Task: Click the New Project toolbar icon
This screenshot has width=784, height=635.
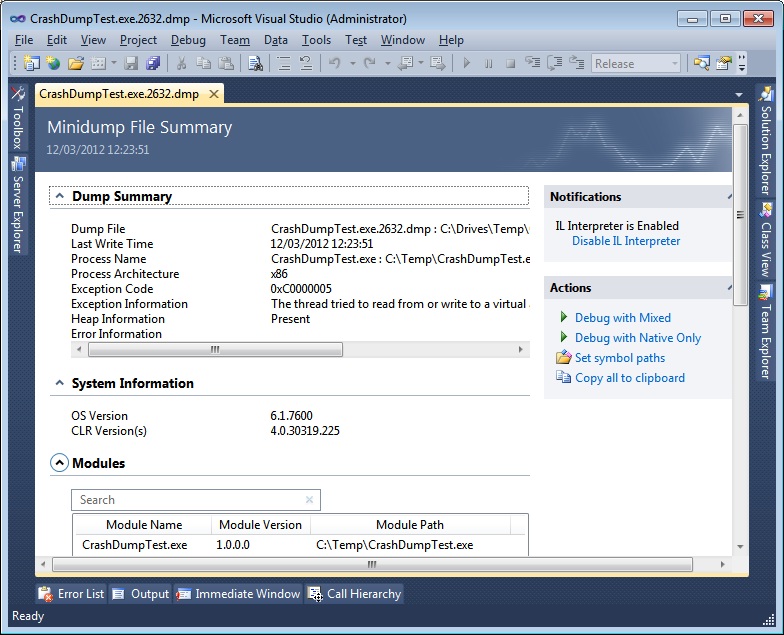Action: point(32,64)
